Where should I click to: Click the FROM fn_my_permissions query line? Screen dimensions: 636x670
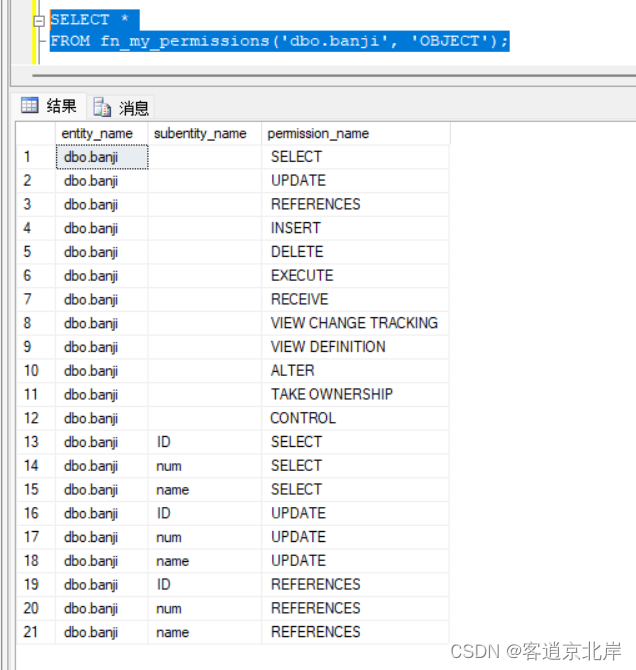point(280,41)
